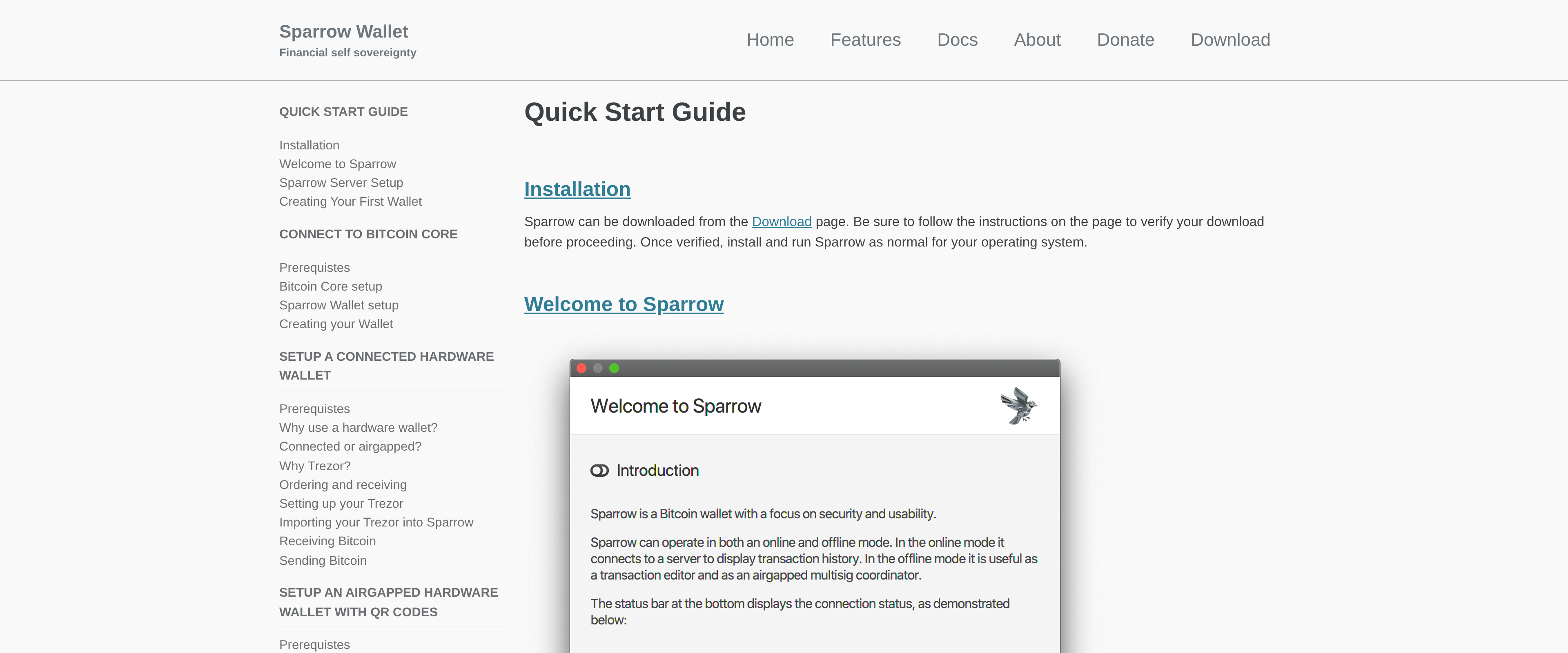Open Why use a hardware wallet? link
This screenshot has width=1568, height=653.
(x=358, y=428)
